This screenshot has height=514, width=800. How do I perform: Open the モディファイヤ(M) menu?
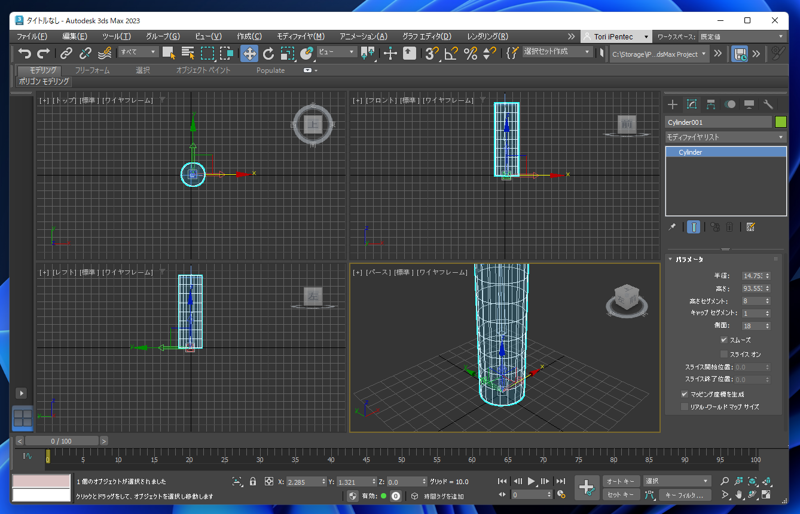click(x=301, y=36)
